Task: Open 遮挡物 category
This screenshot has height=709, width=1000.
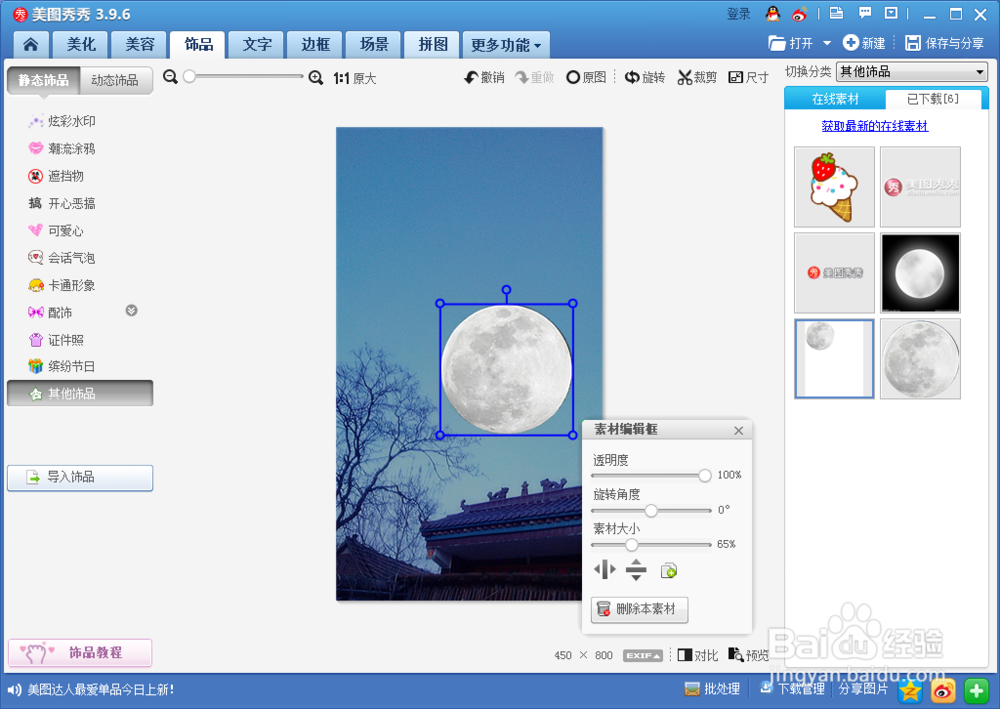Action: (56, 176)
